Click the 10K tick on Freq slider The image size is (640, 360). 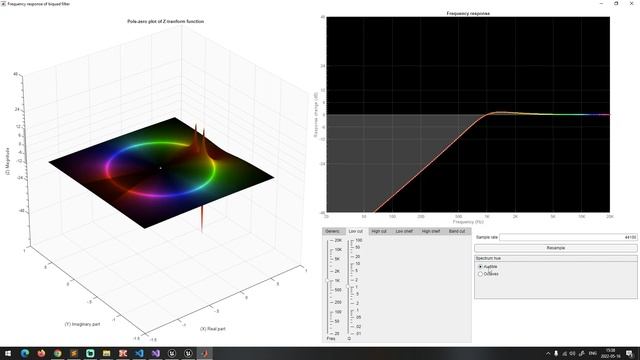(x=338, y=250)
